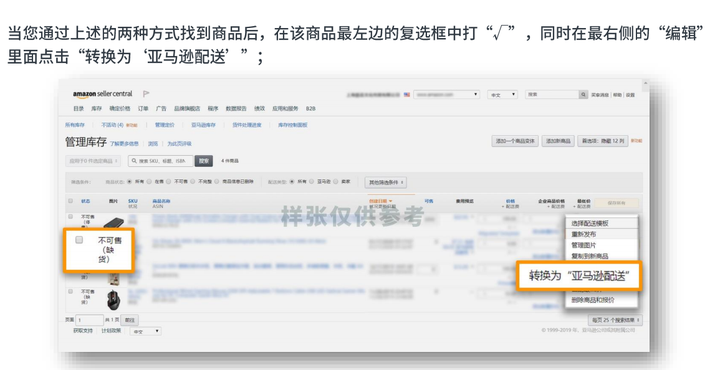720x370 pixels.
Task: Tick the checkbox of the gaming mouse row
Action: point(70,291)
